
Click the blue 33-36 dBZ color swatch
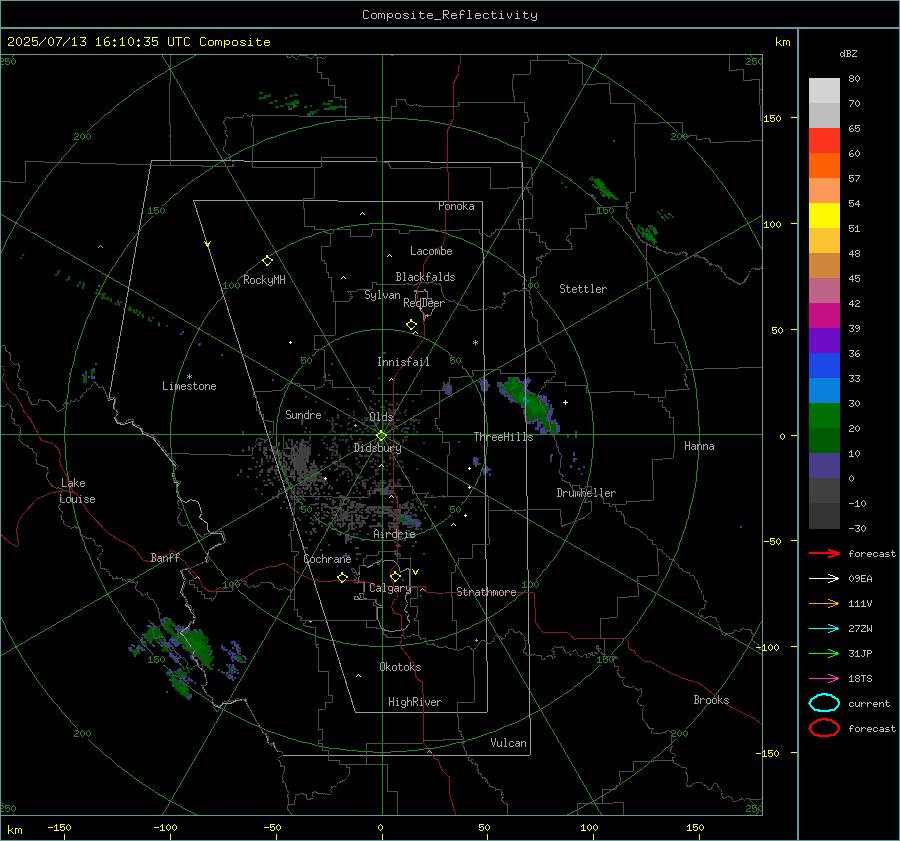[x=824, y=366]
